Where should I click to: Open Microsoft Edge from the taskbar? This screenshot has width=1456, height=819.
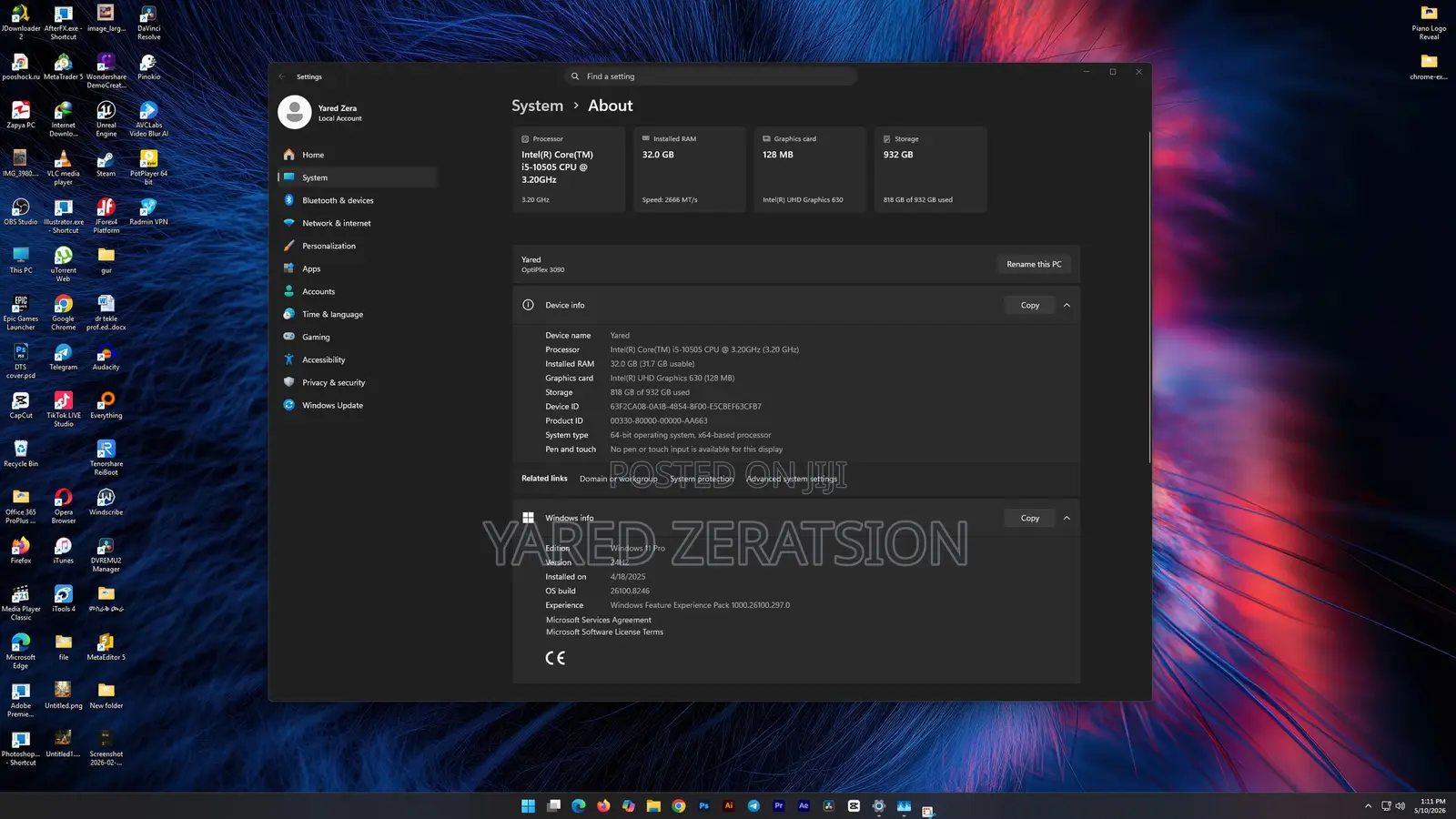click(578, 805)
